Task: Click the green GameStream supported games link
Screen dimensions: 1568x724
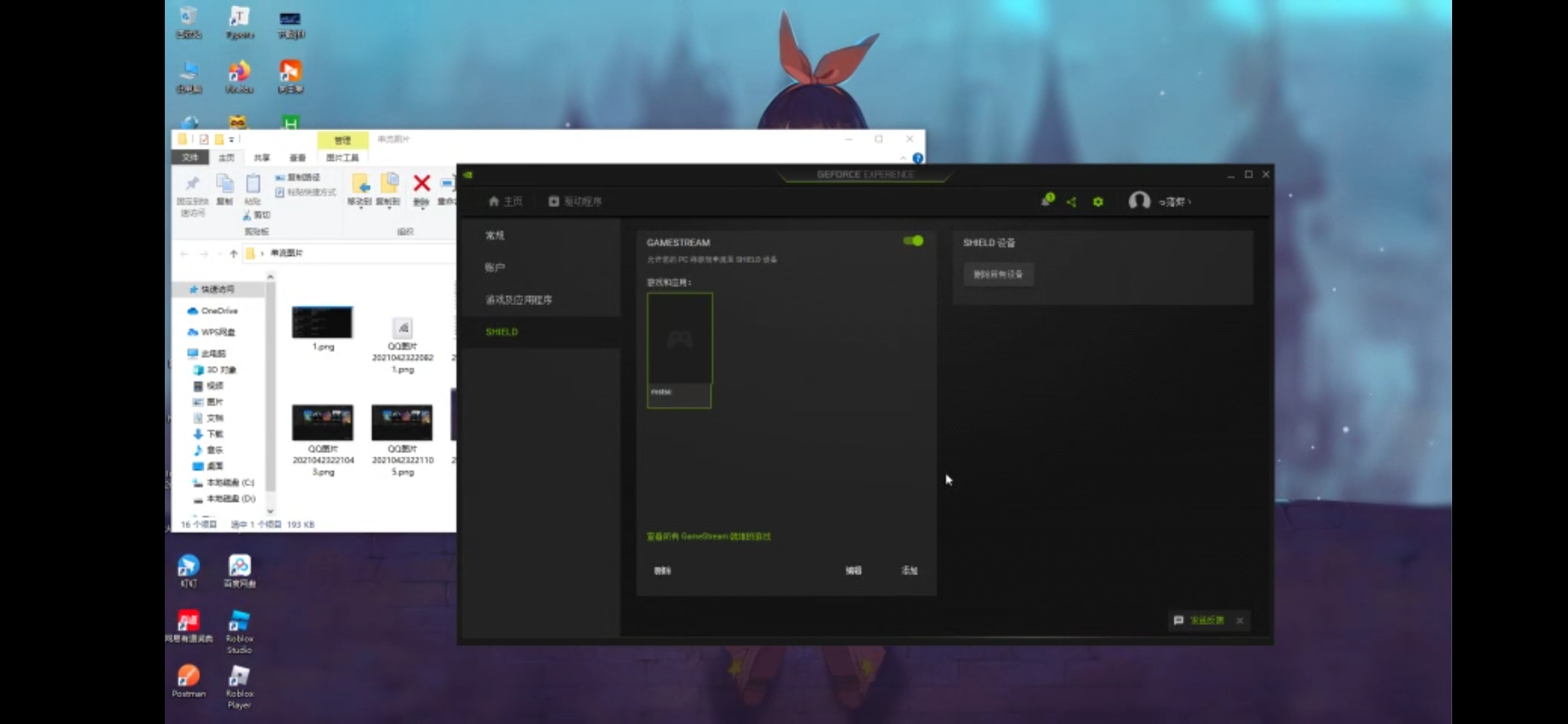Action: click(708, 536)
